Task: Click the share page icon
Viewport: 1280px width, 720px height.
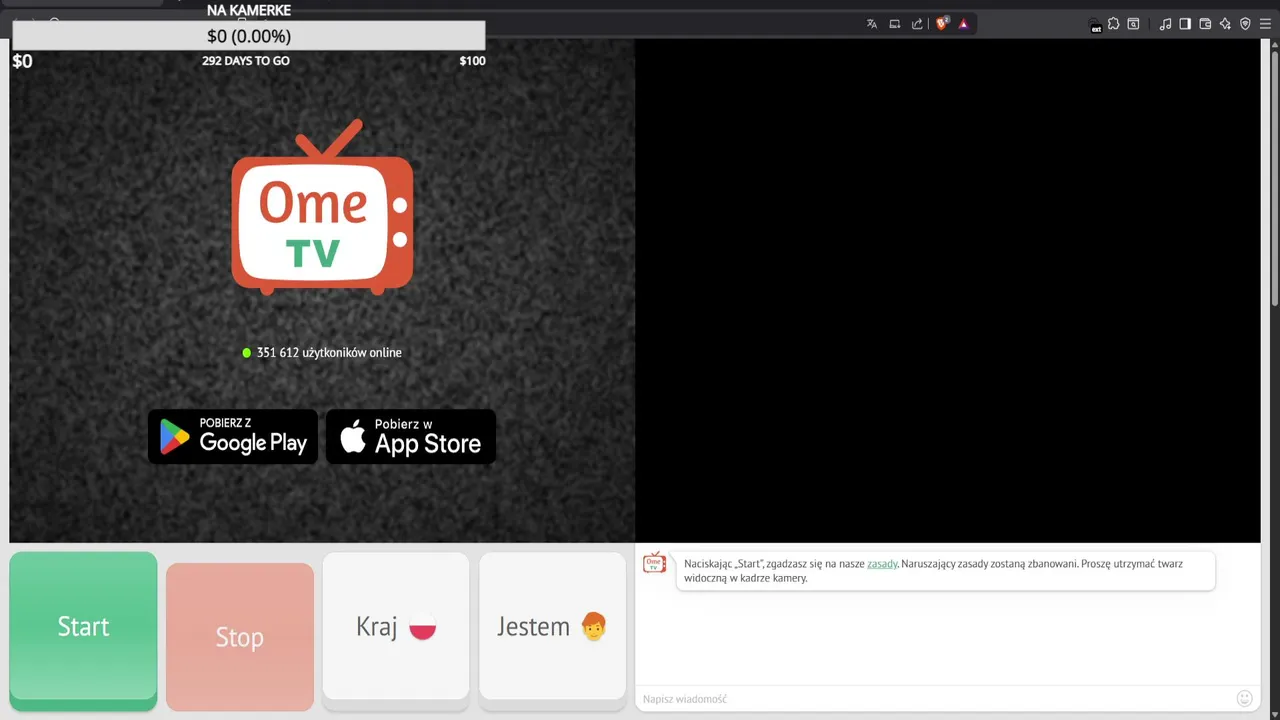Action: (917, 24)
